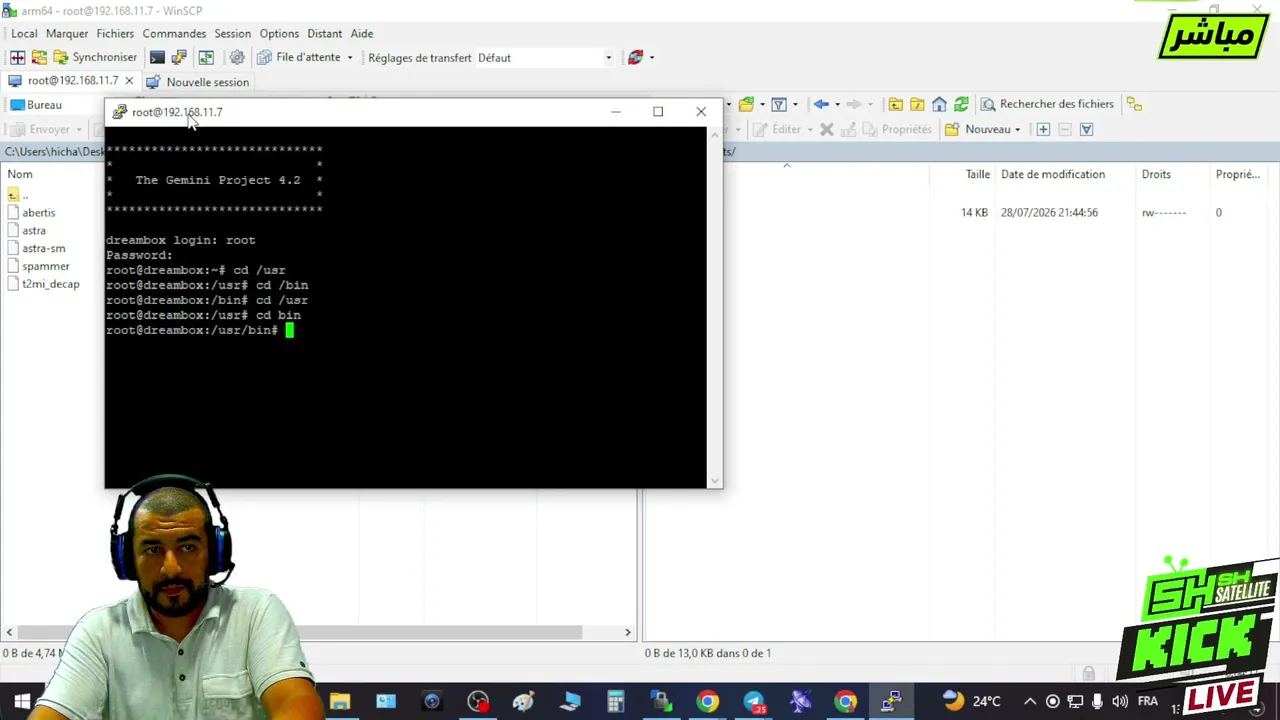
Task: Open the Marquer menu
Action: [67, 34]
